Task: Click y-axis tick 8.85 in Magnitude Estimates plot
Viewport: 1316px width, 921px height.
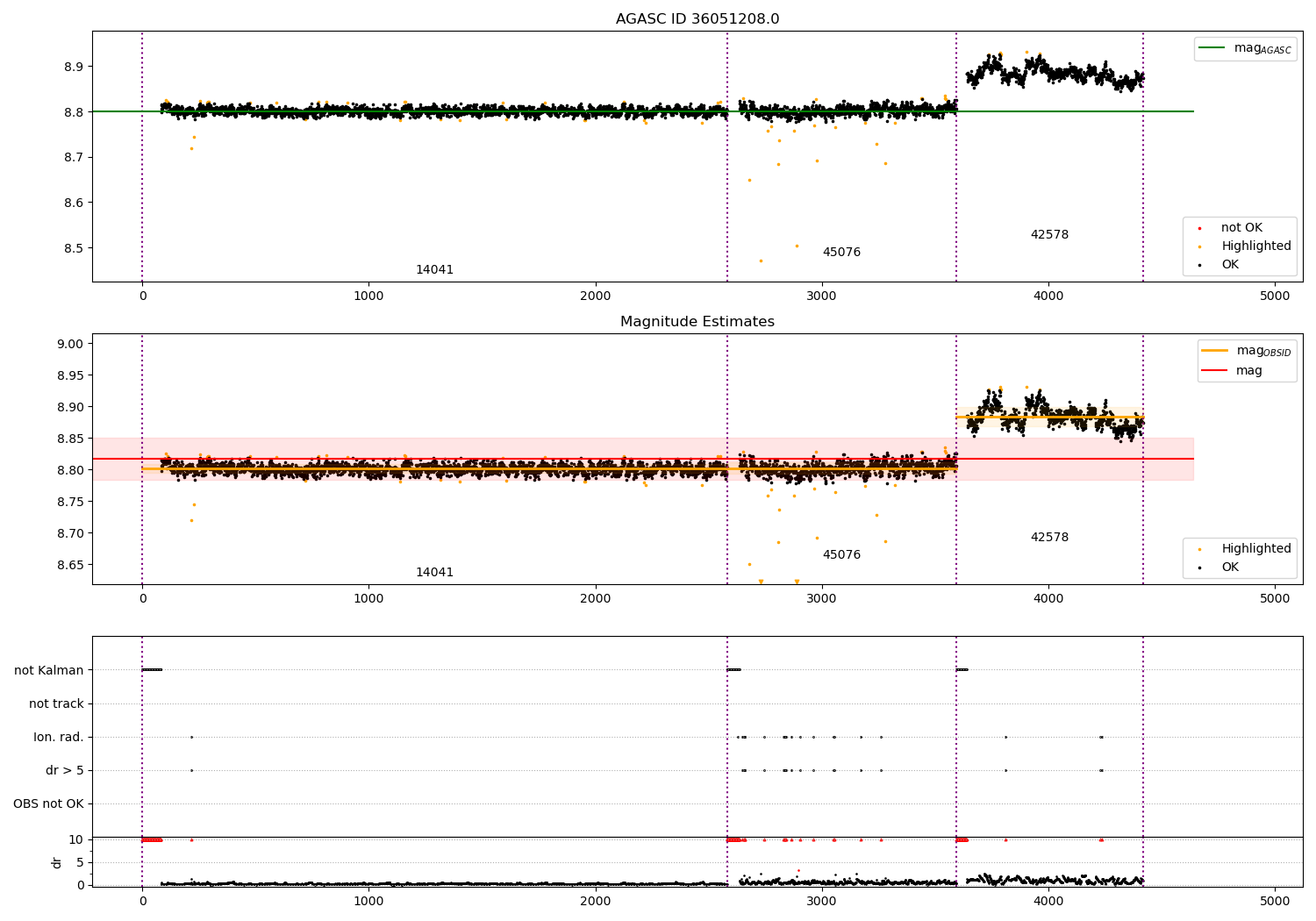Action: (70, 439)
